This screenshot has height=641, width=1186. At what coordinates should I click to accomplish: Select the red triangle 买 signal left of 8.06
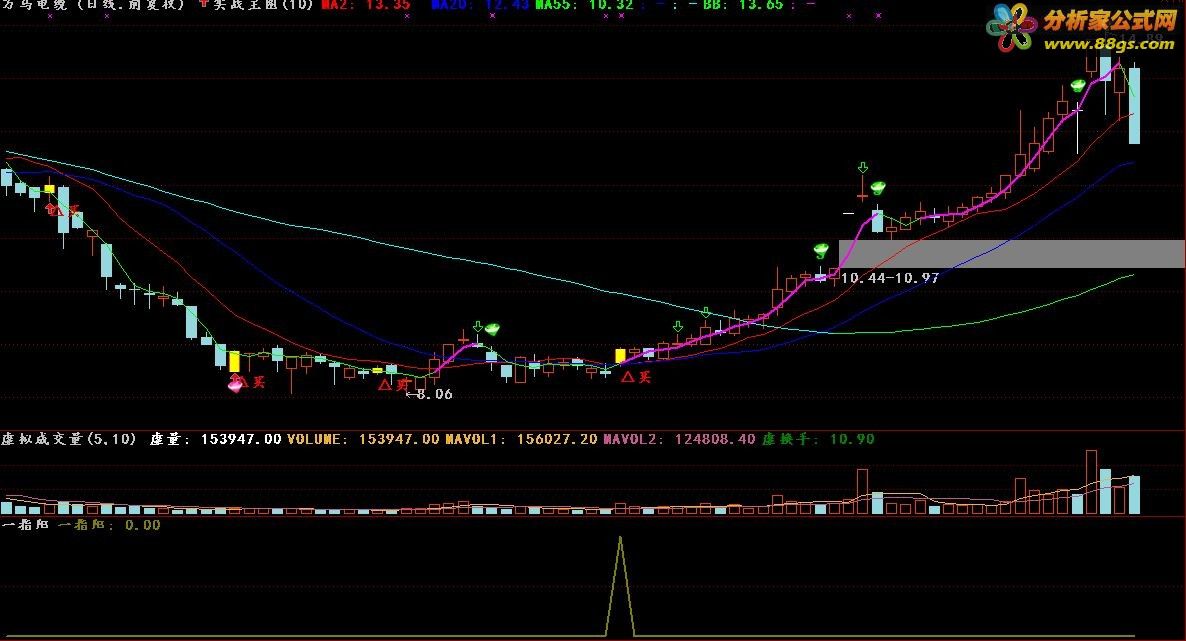393,384
